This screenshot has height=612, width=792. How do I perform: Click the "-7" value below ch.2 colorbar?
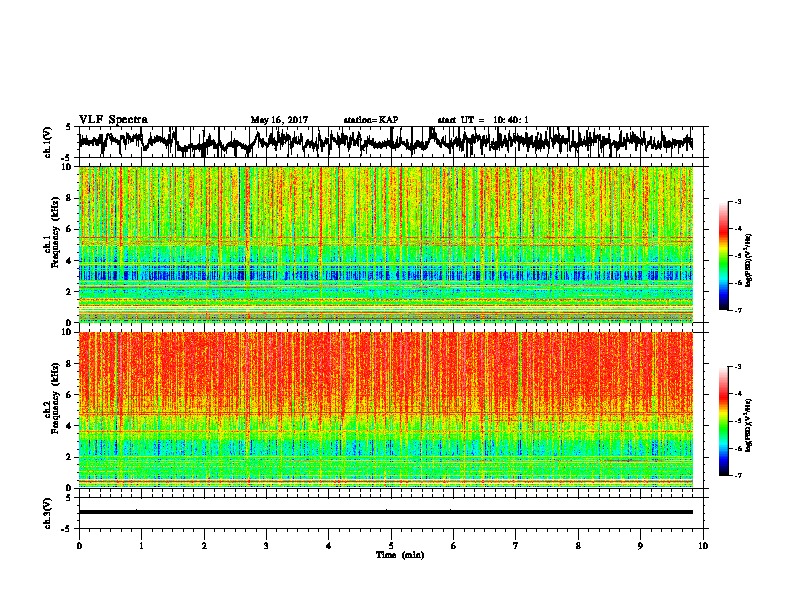738,476
